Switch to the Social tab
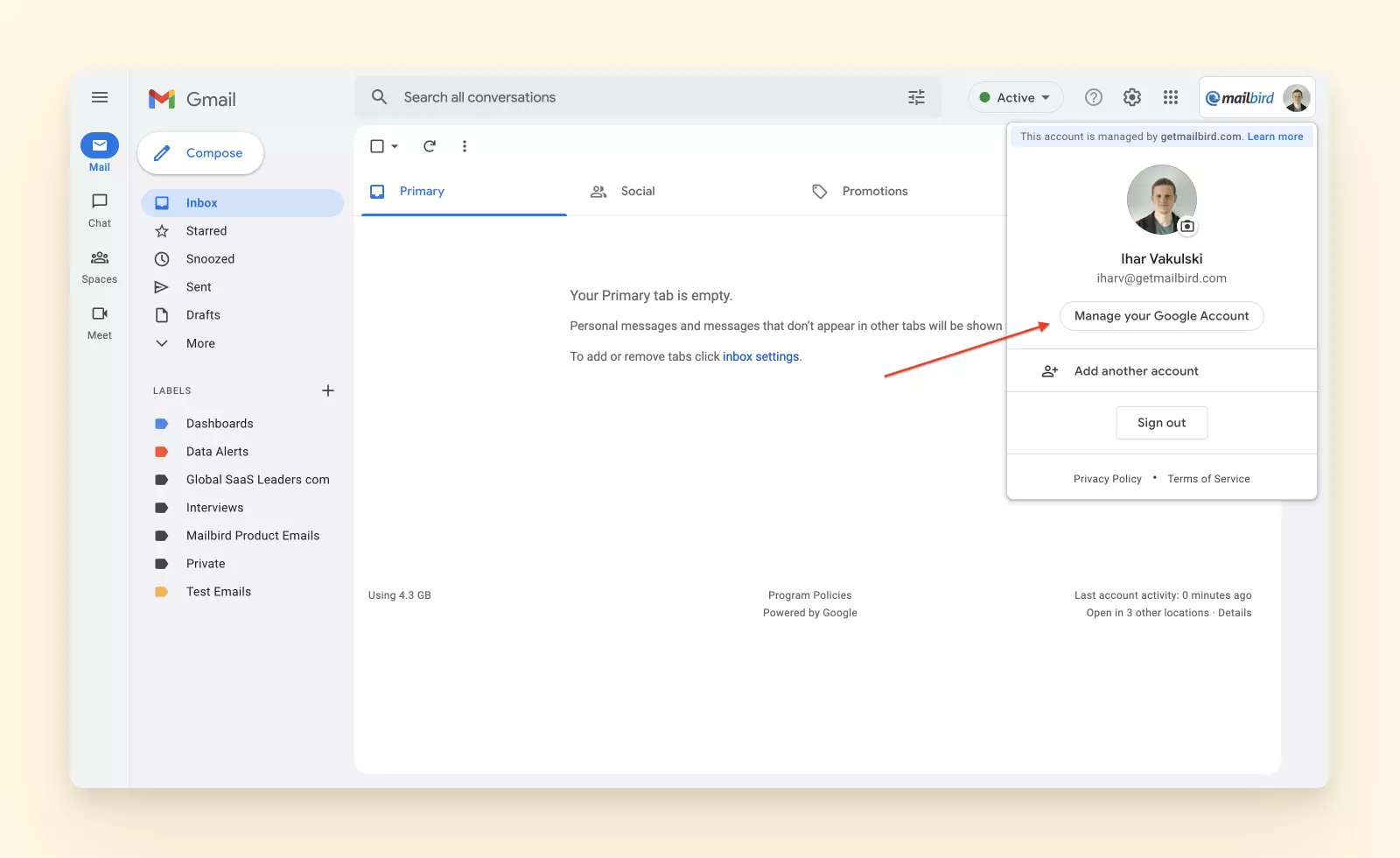Image resolution: width=1400 pixels, height=858 pixels. 637,191
